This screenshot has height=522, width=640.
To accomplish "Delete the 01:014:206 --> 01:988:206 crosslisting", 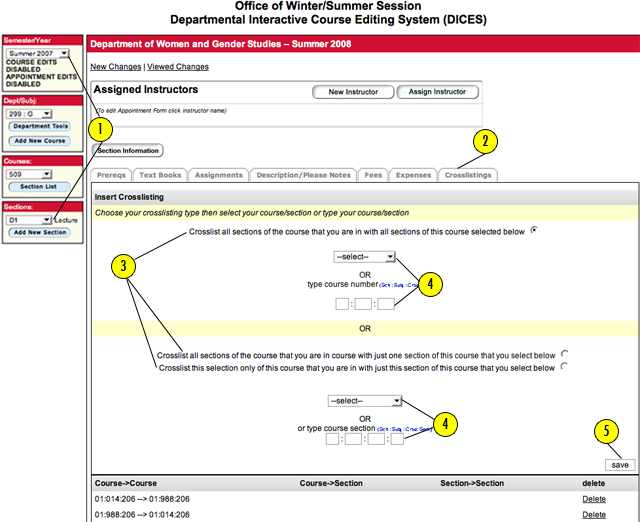I will 594,499.
